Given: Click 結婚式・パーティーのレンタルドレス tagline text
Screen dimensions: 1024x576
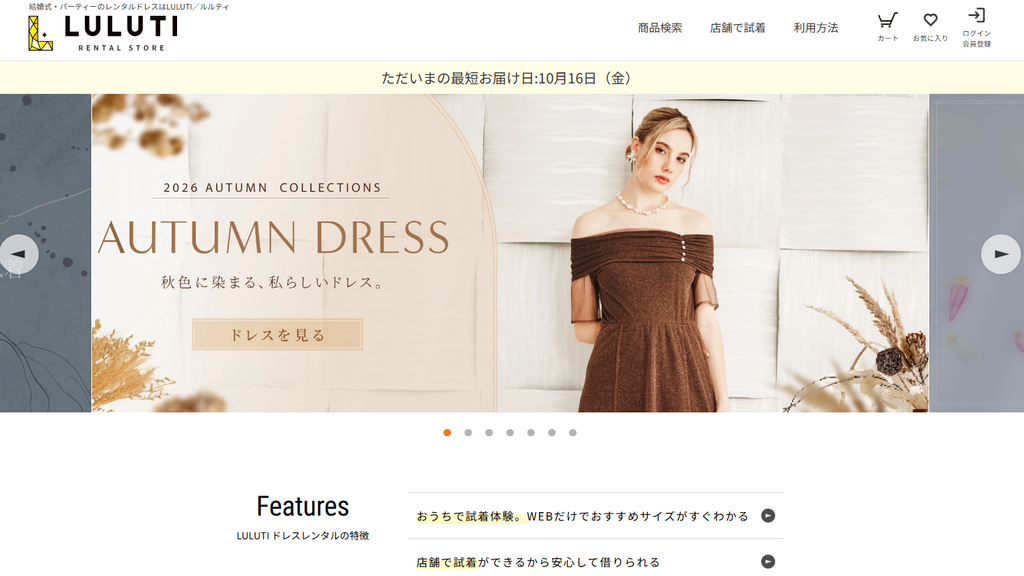Looking at the screenshot, I should click(129, 7).
